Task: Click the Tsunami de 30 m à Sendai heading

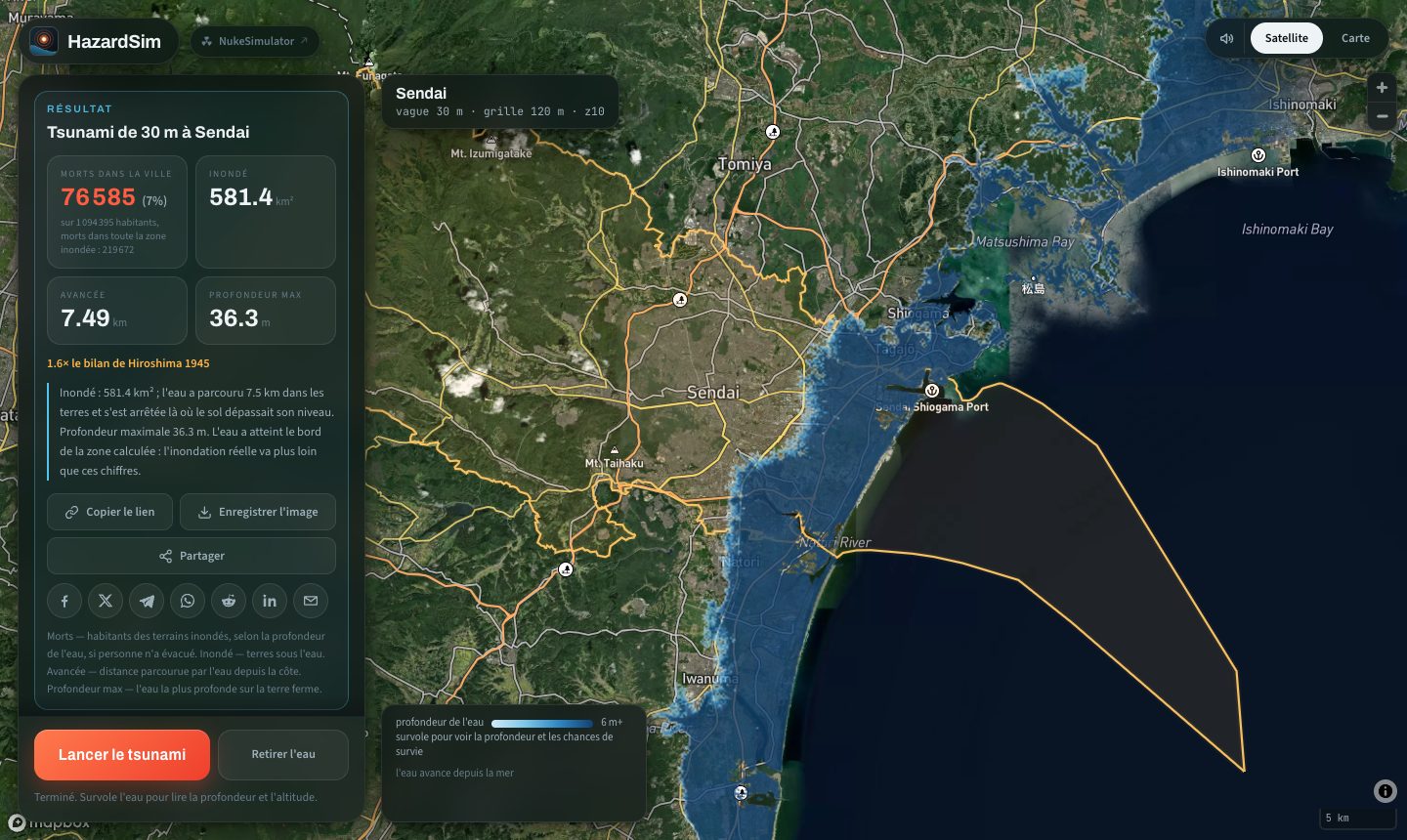Action: pos(149,132)
